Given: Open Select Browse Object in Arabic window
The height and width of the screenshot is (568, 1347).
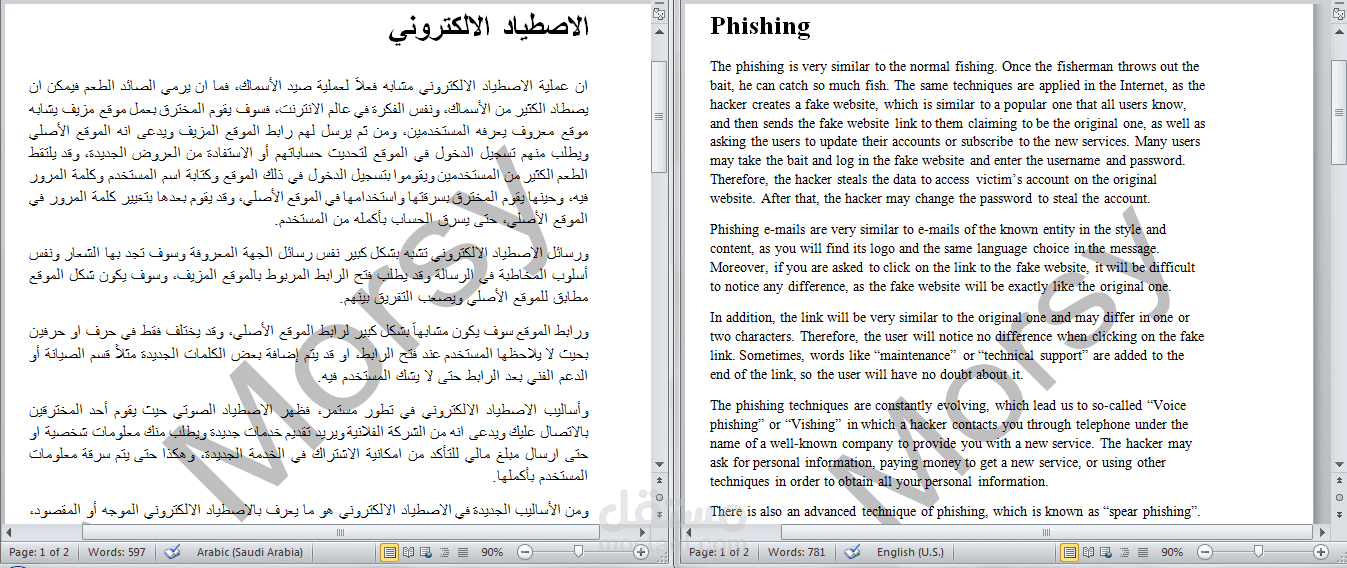Looking at the screenshot, I should tap(659, 497).
